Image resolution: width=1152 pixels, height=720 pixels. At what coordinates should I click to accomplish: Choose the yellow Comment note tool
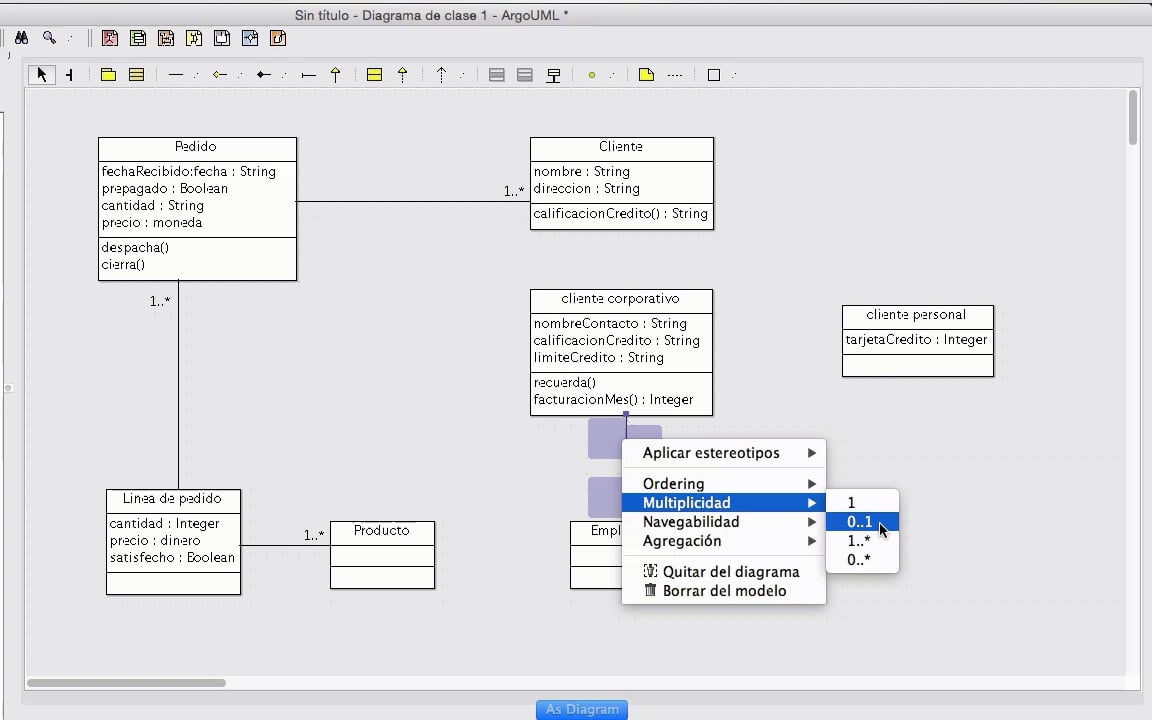pos(646,75)
